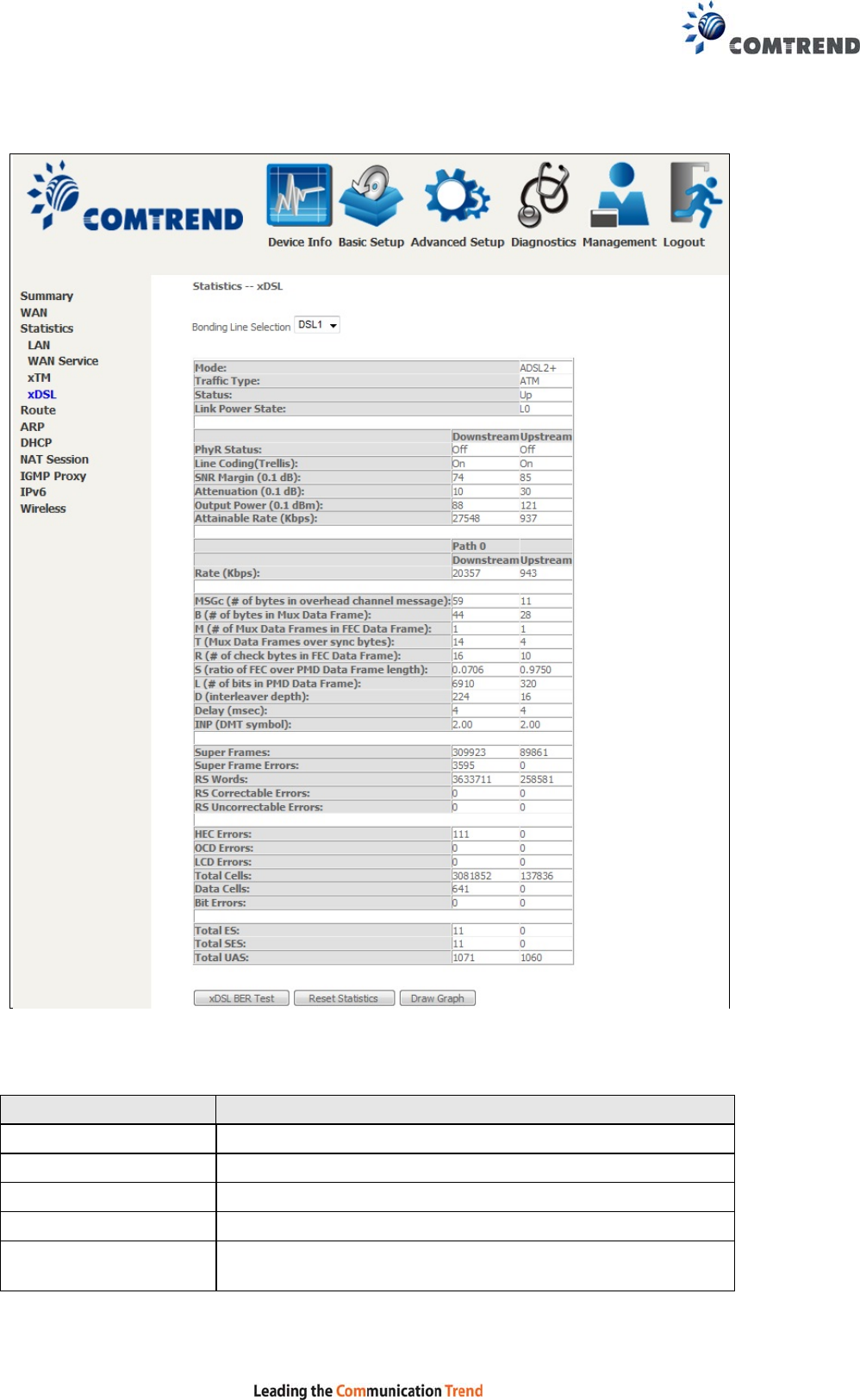Open xTM statistics
Viewport: 860px width, 1400px height.
pyautogui.click(x=39, y=378)
